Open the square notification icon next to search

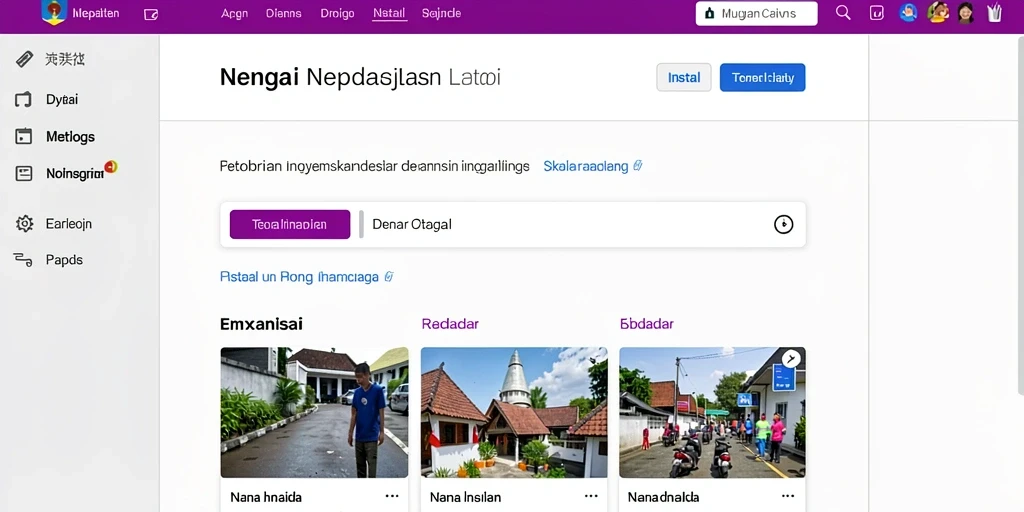coord(876,13)
